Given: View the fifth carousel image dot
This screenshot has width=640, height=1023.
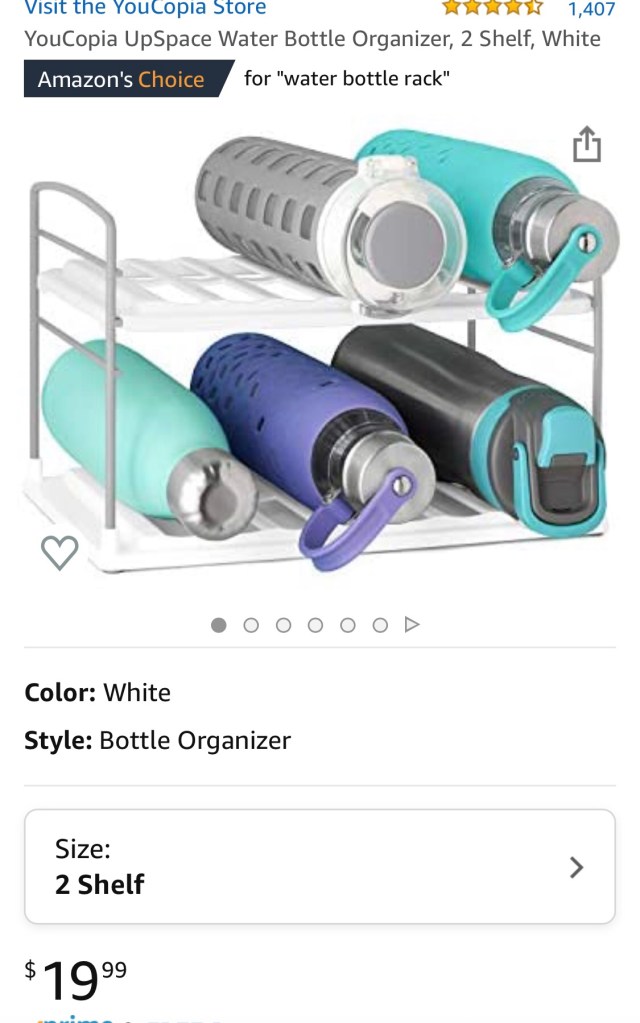Looking at the screenshot, I should click(x=348, y=625).
